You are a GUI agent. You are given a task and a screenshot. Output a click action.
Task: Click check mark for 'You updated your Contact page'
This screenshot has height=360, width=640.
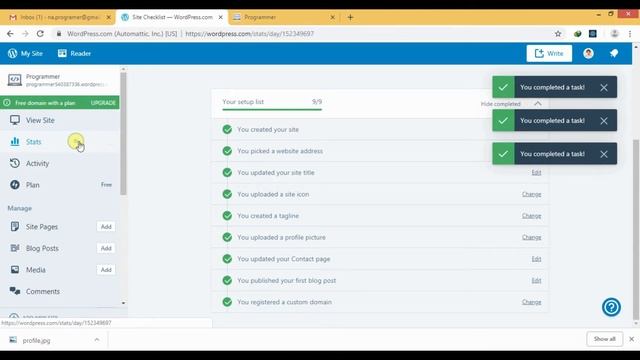227,259
